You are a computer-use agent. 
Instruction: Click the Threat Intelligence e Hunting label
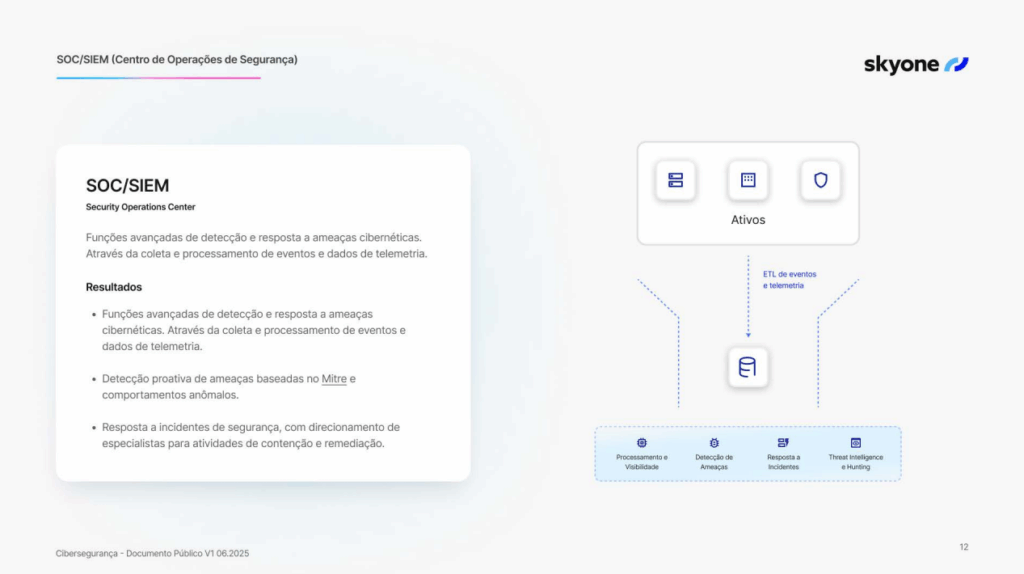pyautogui.click(x=856, y=462)
